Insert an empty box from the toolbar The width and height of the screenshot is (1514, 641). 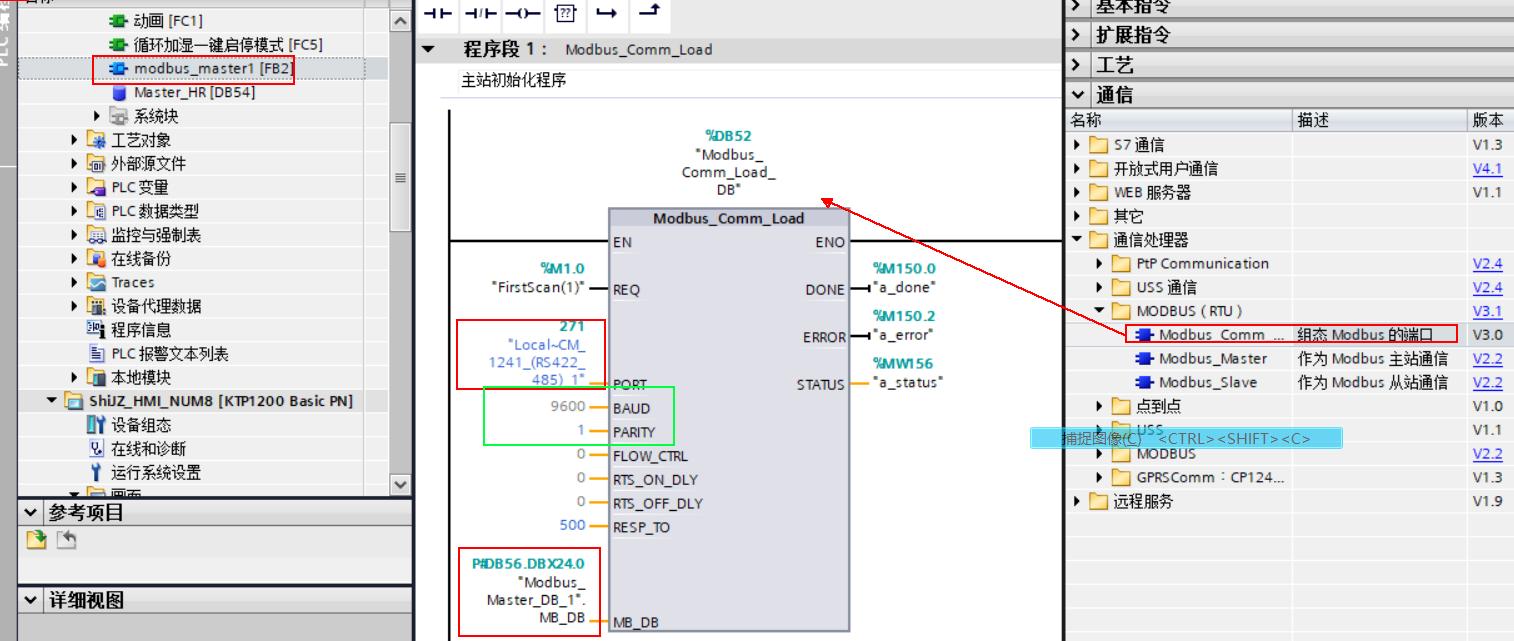click(565, 13)
